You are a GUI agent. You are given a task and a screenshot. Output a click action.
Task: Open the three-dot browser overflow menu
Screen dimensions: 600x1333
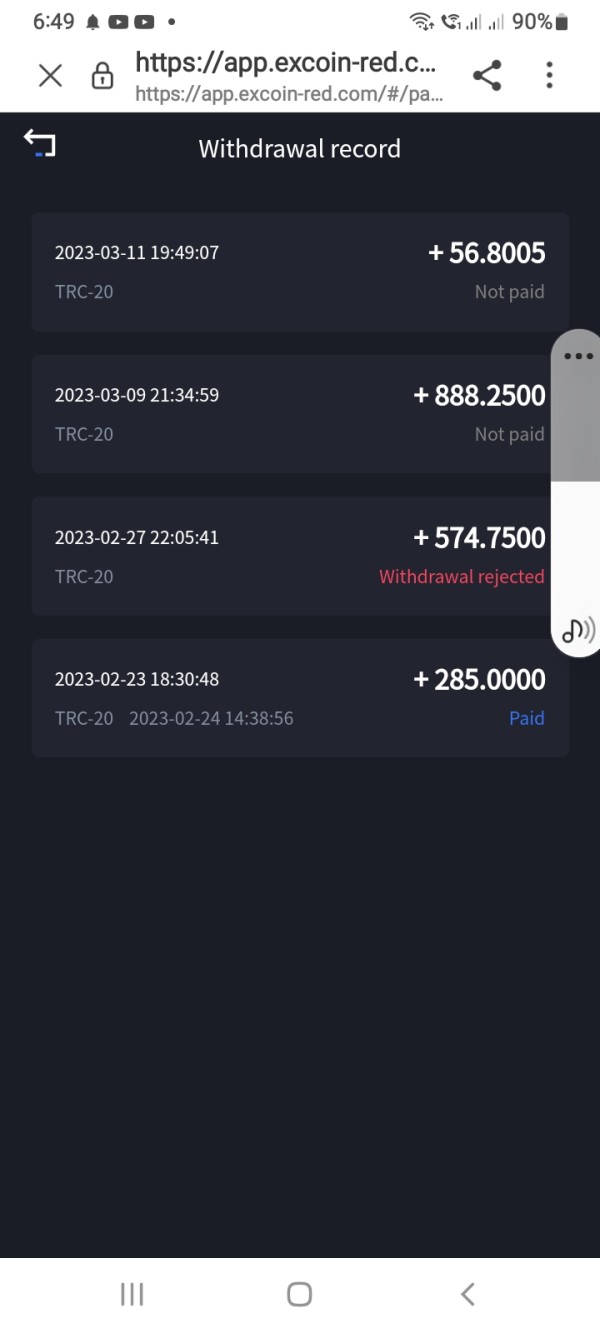coord(549,75)
